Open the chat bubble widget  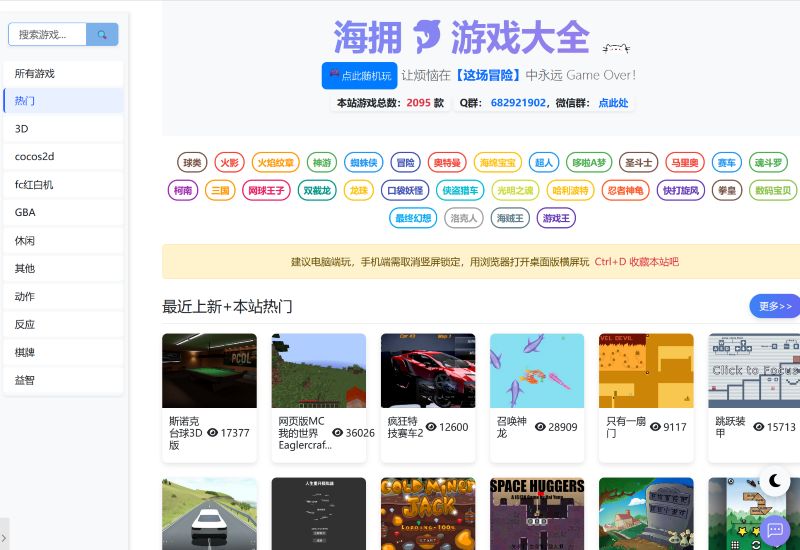774,531
